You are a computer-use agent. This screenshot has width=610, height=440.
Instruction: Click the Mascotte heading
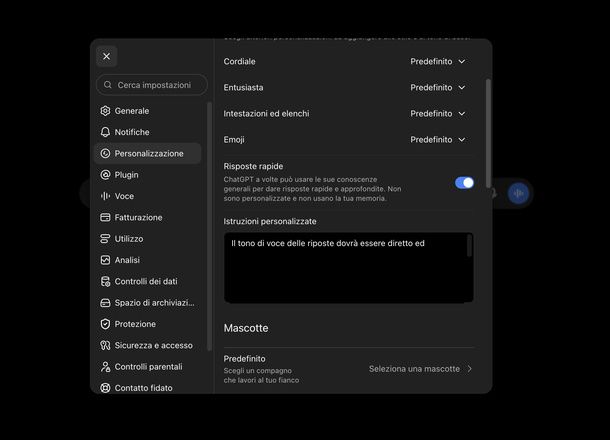[x=246, y=328]
